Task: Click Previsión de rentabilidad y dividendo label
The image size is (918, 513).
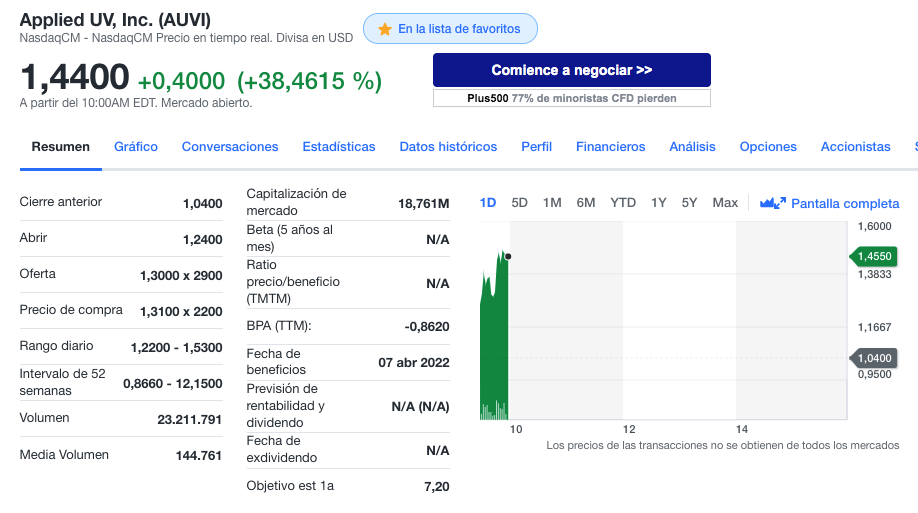Action: (x=285, y=406)
